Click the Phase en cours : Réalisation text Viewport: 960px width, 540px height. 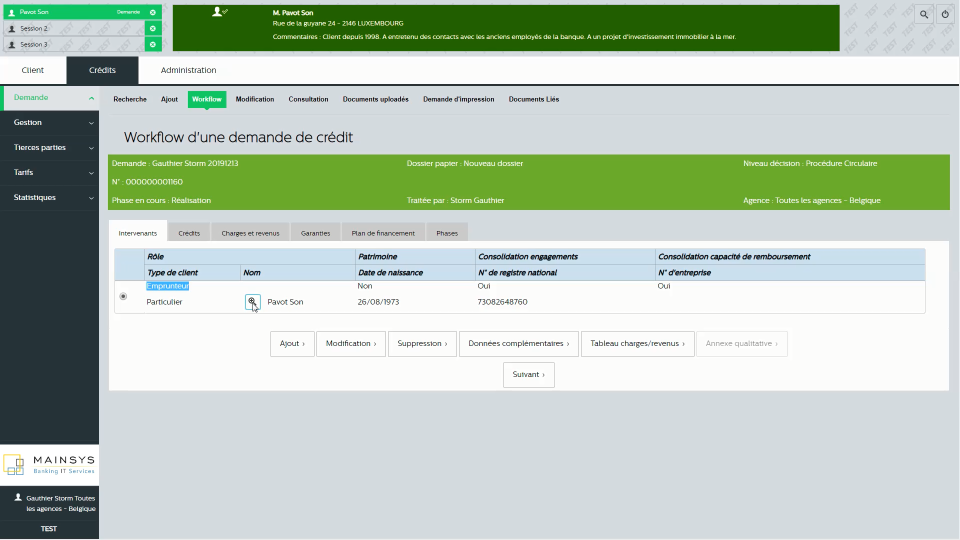[x=161, y=200]
